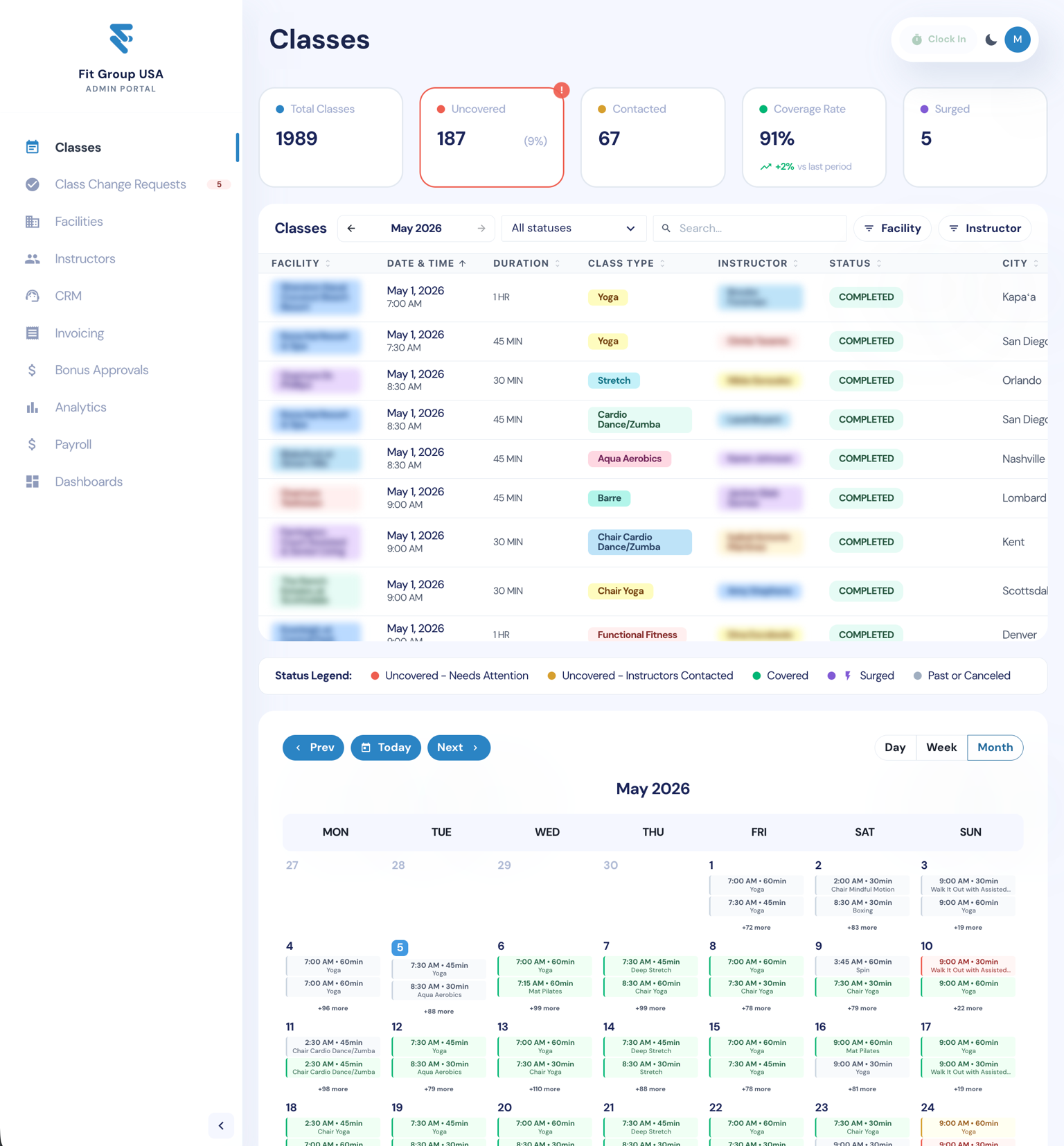
Task: Click into the Search field
Action: point(750,228)
